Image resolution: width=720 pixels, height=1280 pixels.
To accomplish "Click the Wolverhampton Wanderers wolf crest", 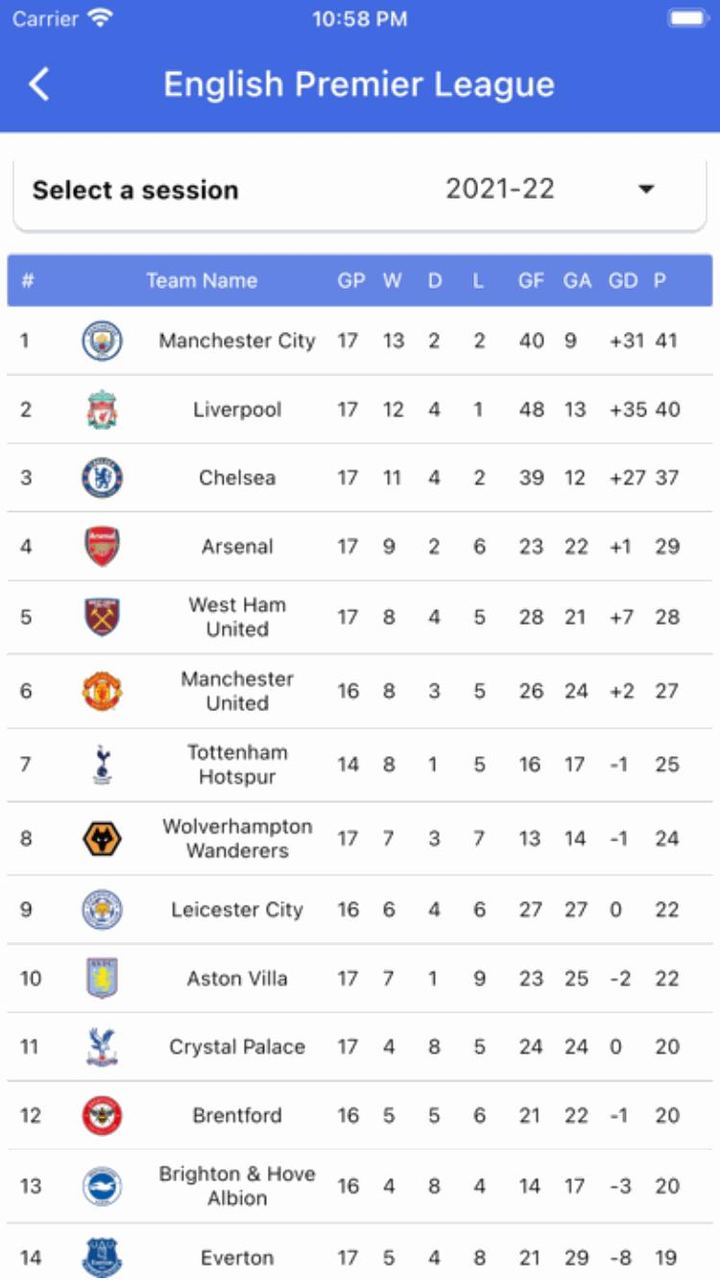I will click(x=102, y=839).
